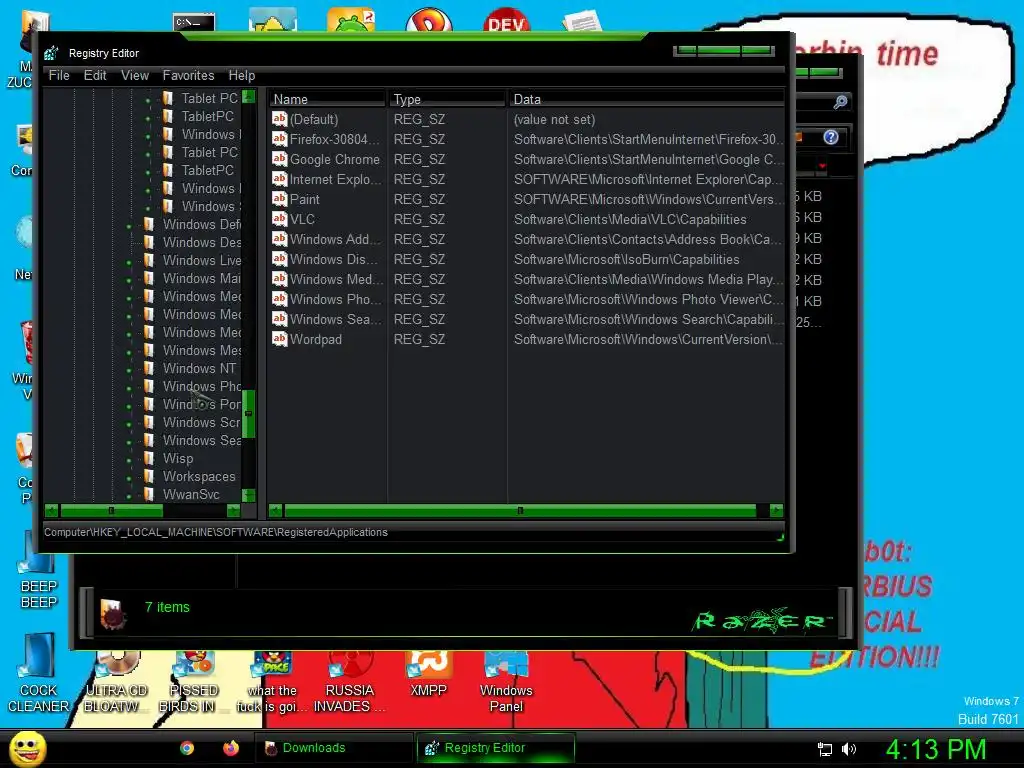Expand the WwanSvc registry key

pos(129,496)
